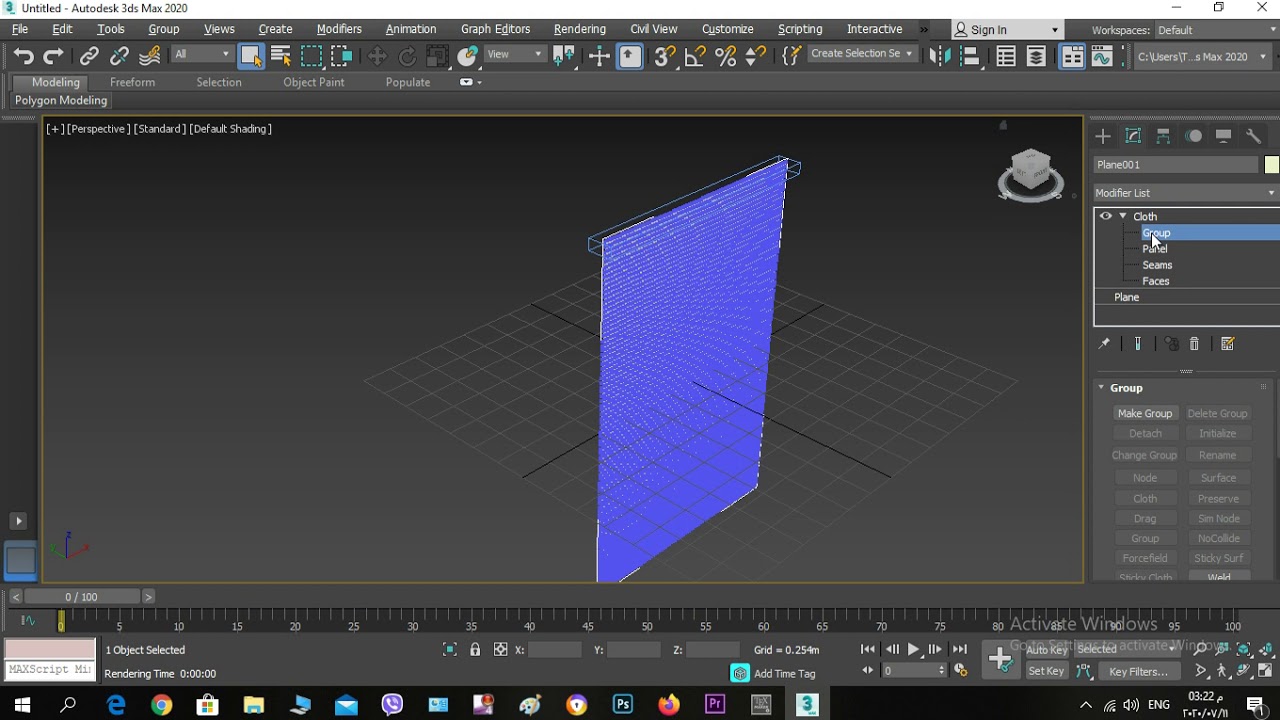Toggle the Auto Key button

pos(1047,650)
